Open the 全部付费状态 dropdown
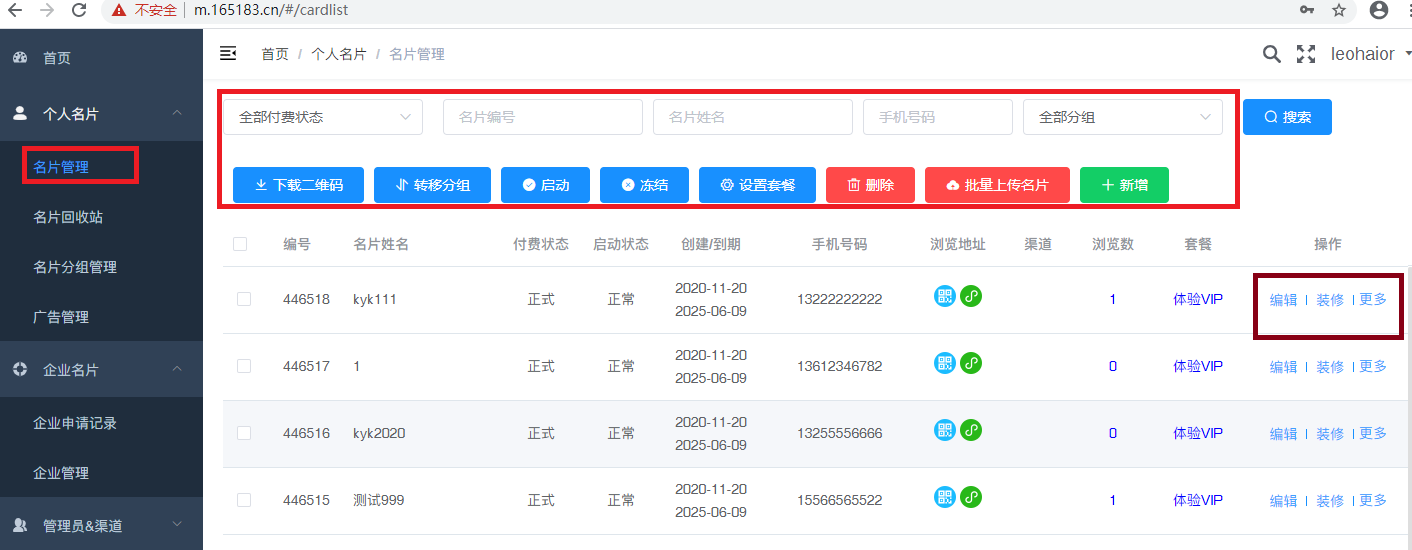The width and height of the screenshot is (1412, 550). [x=323, y=117]
